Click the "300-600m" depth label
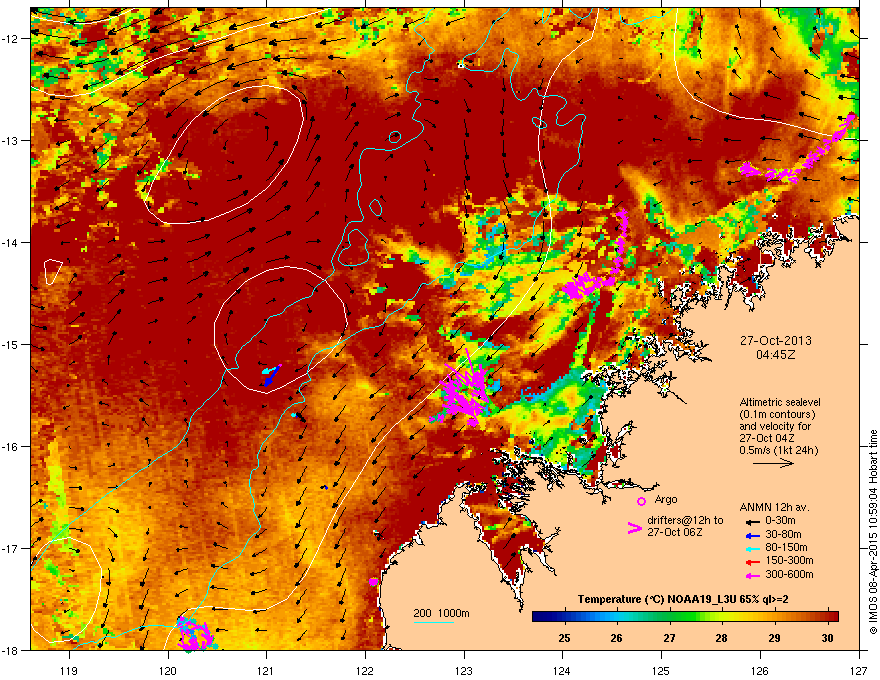Viewport: 880px width, 680px height. pos(789,574)
